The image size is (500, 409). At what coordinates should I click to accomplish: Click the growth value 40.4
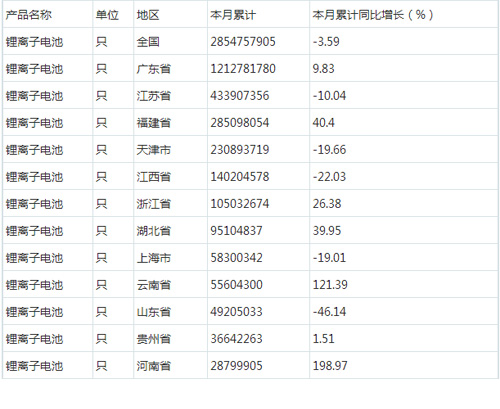pos(323,123)
